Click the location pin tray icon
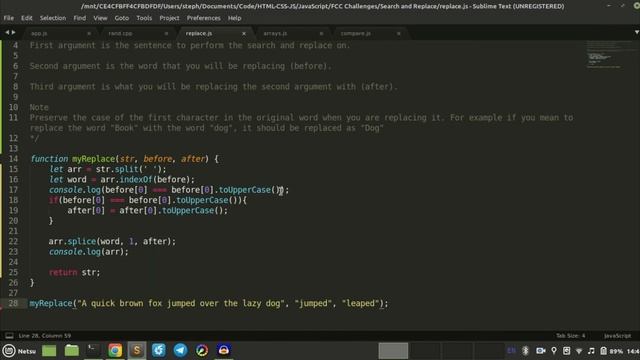This screenshot has width=640, height=360. [554, 351]
